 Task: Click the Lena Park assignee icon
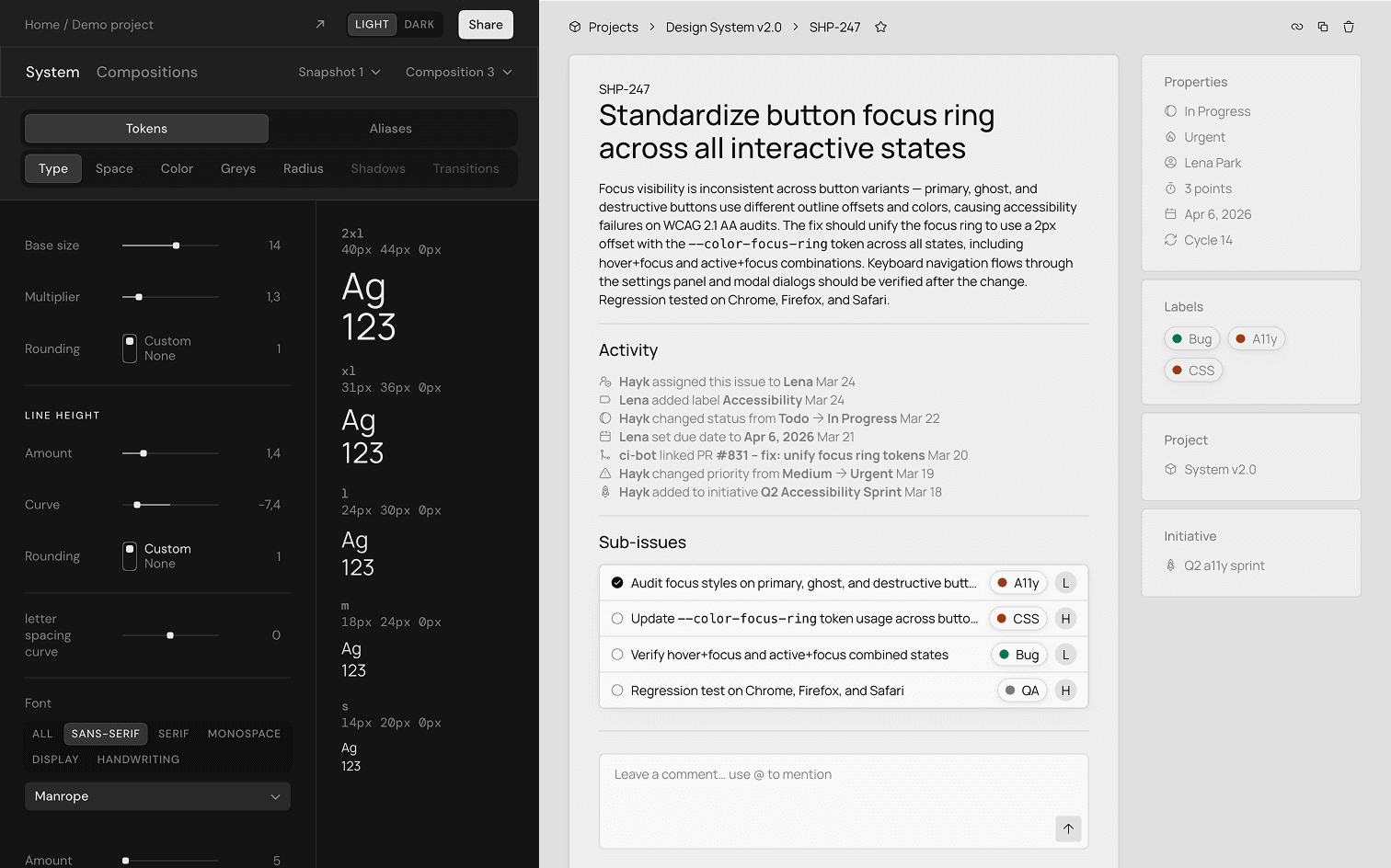point(1170,163)
